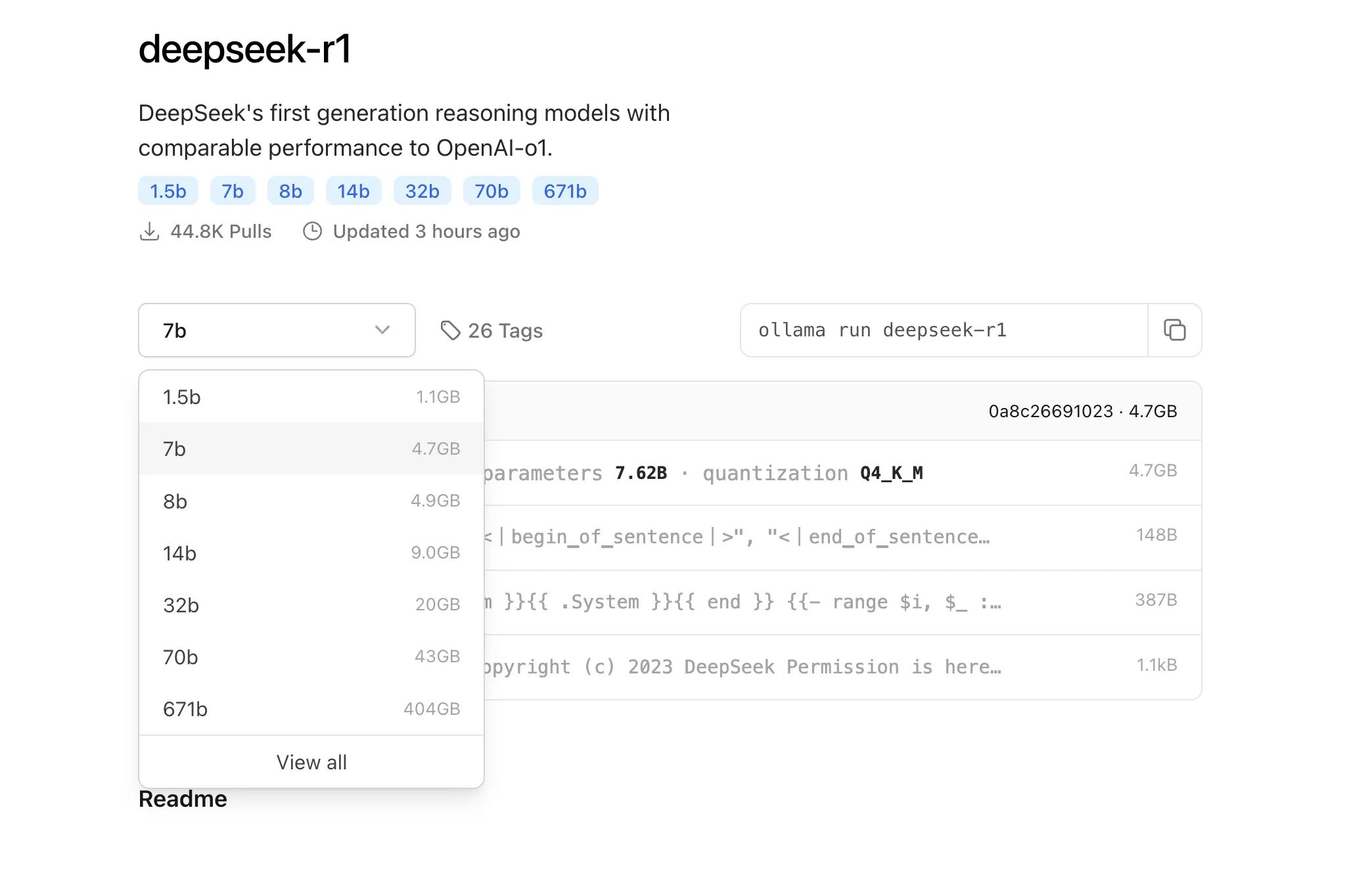
Task: Choose the 70b 43GB entry
Action: point(311,656)
